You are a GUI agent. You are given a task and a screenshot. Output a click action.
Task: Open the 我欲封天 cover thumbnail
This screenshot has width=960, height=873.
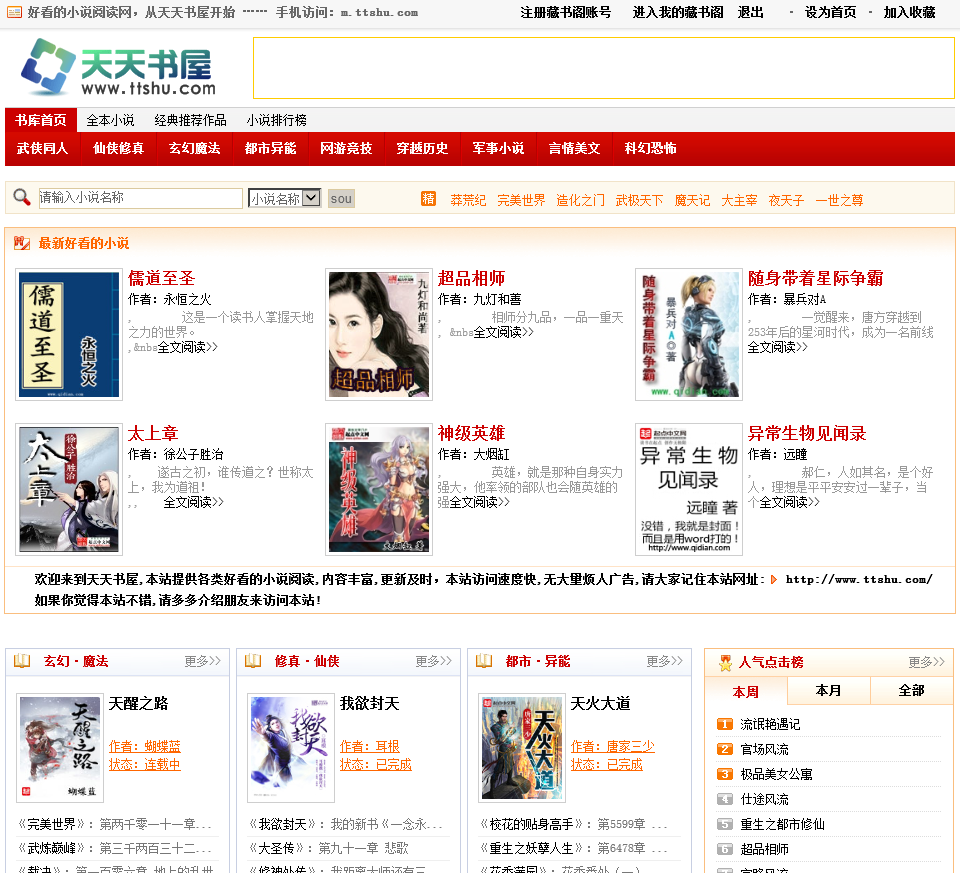tap(291, 747)
